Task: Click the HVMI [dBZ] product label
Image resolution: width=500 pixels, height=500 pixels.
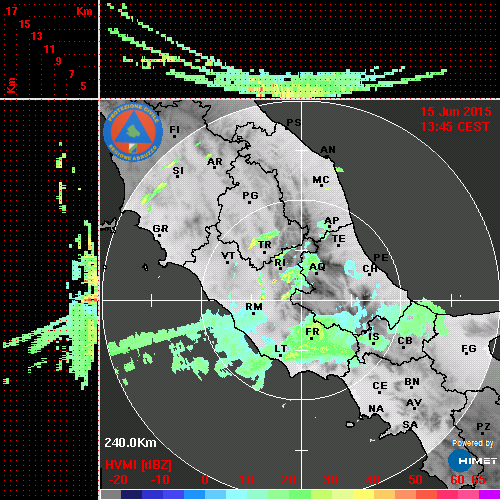Action: pos(138,465)
